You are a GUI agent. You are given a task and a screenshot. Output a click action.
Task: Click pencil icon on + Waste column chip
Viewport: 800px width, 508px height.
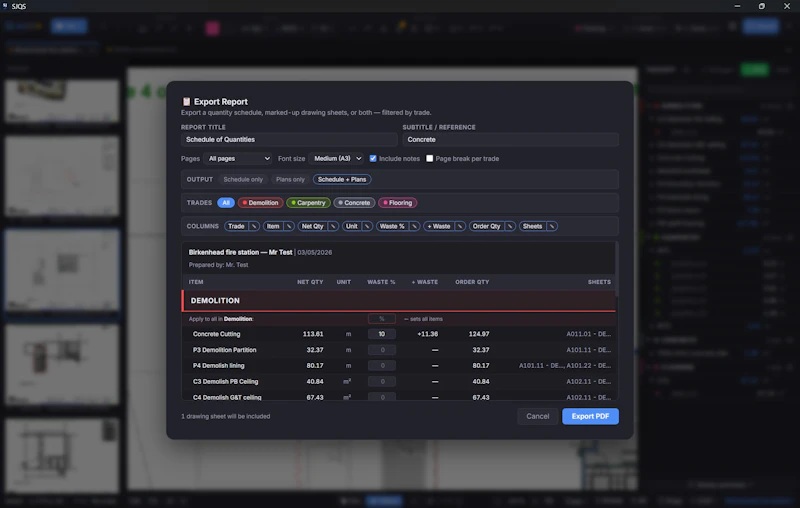(x=460, y=226)
